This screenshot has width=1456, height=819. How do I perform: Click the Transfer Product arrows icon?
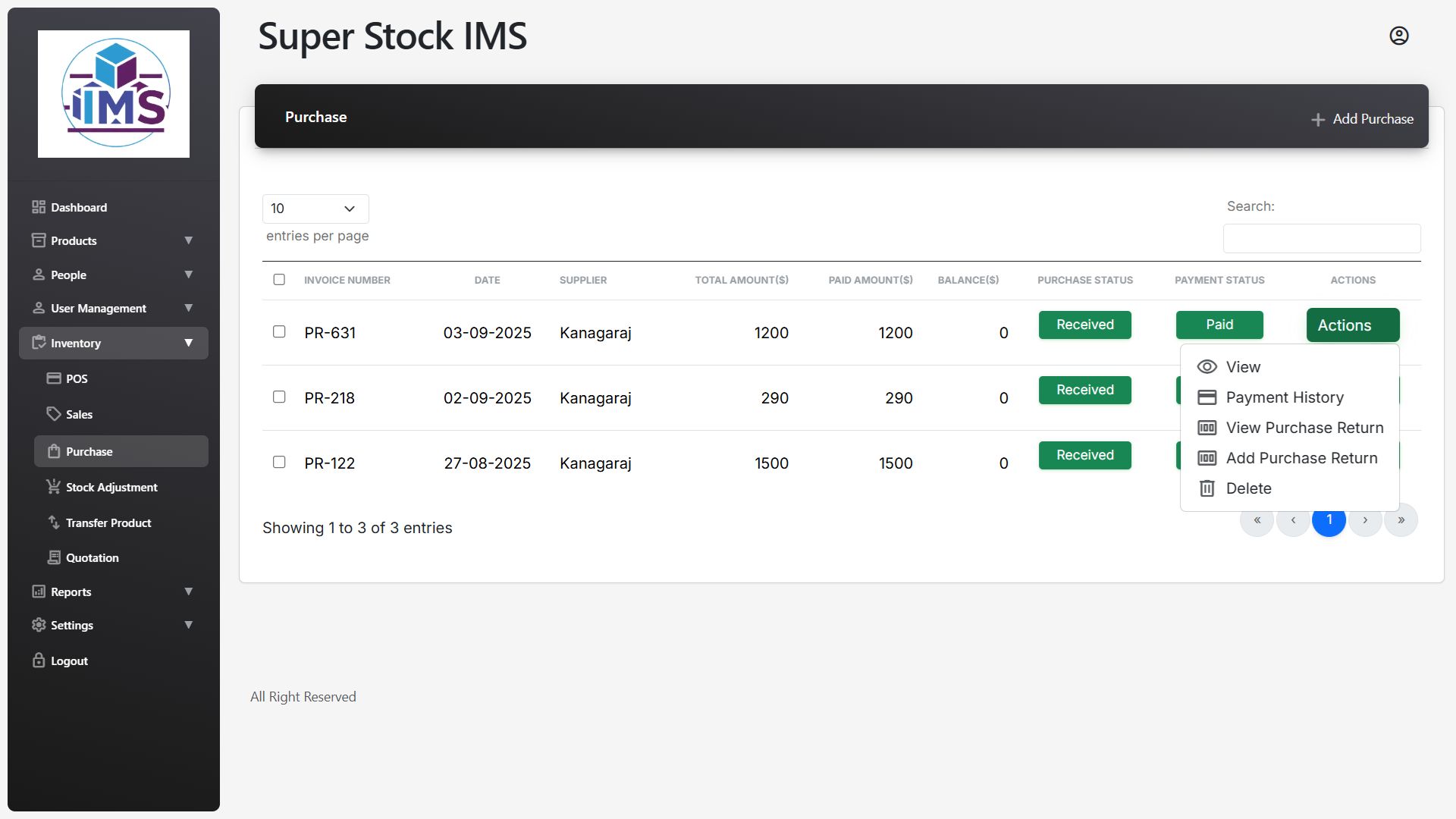(x=54, y=522)
